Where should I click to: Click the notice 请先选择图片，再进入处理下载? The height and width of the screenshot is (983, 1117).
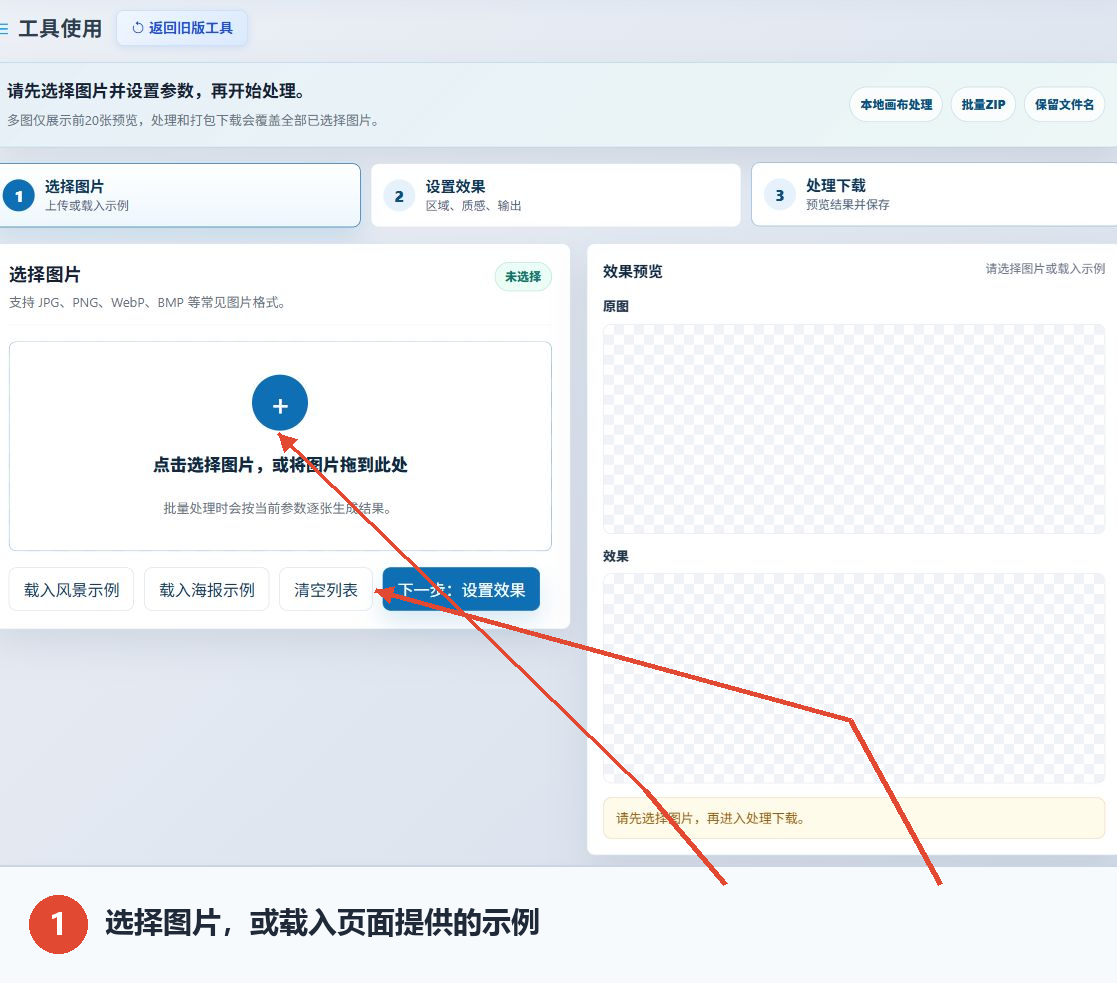[853, 818]
